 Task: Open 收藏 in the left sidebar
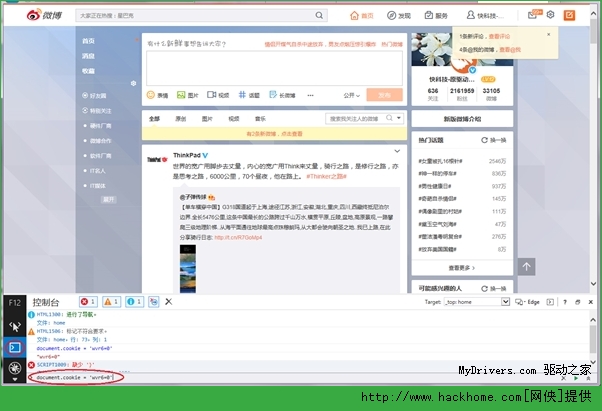[88, 71]
